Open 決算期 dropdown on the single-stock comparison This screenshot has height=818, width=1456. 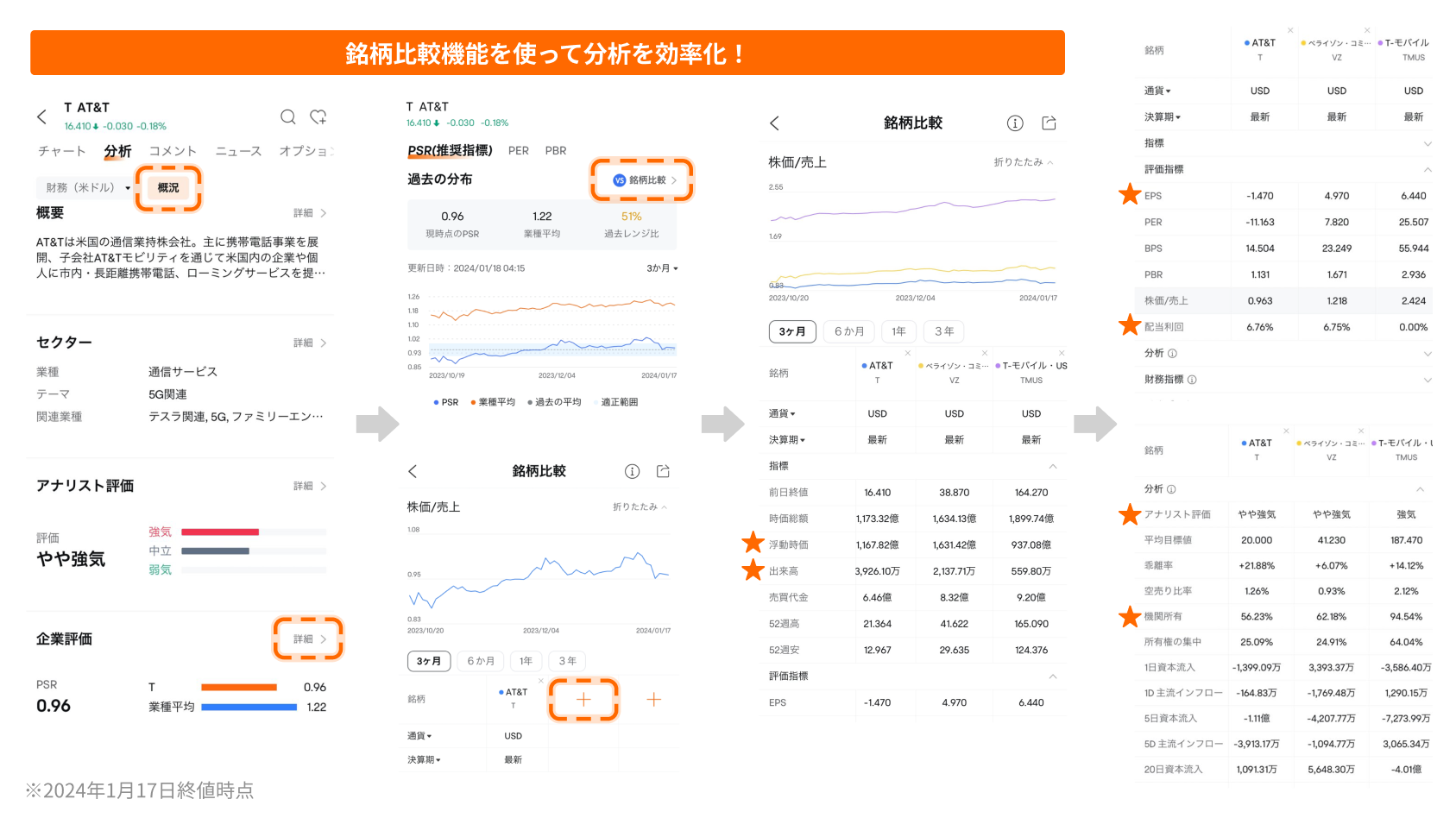[x=425, y=760]
